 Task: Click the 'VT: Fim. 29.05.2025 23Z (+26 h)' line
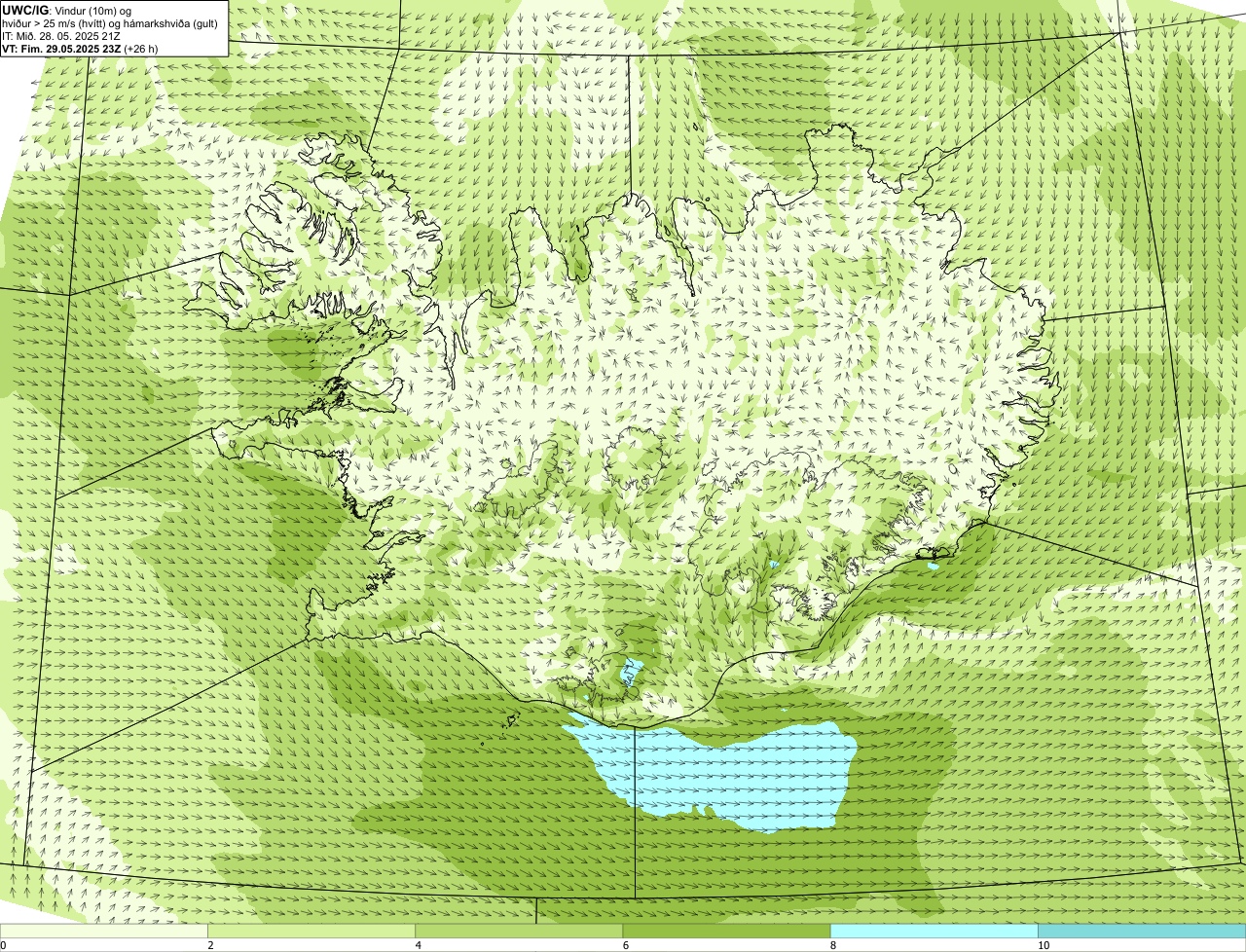80,48
